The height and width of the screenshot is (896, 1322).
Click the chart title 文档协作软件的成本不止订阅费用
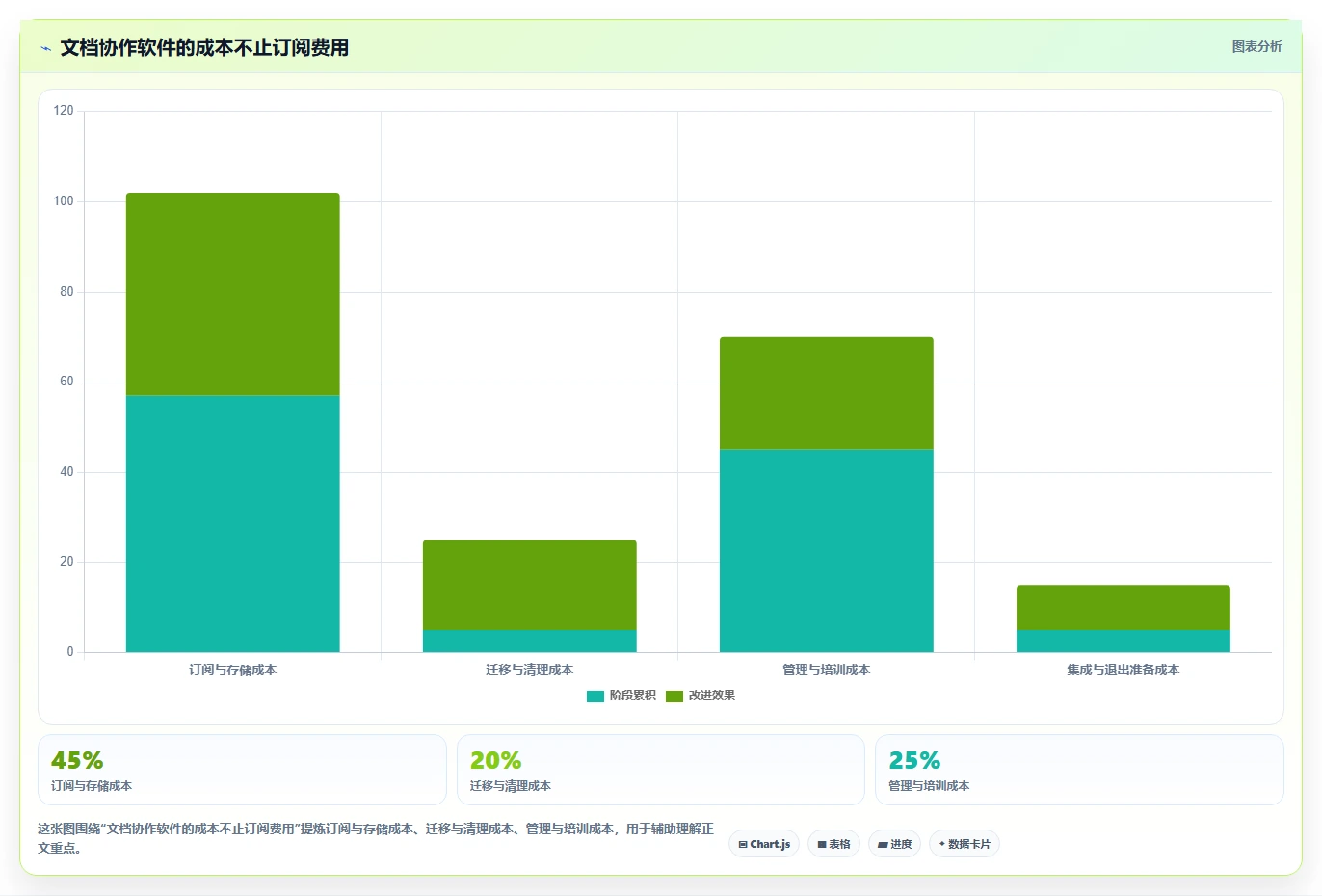coord(204,47)
